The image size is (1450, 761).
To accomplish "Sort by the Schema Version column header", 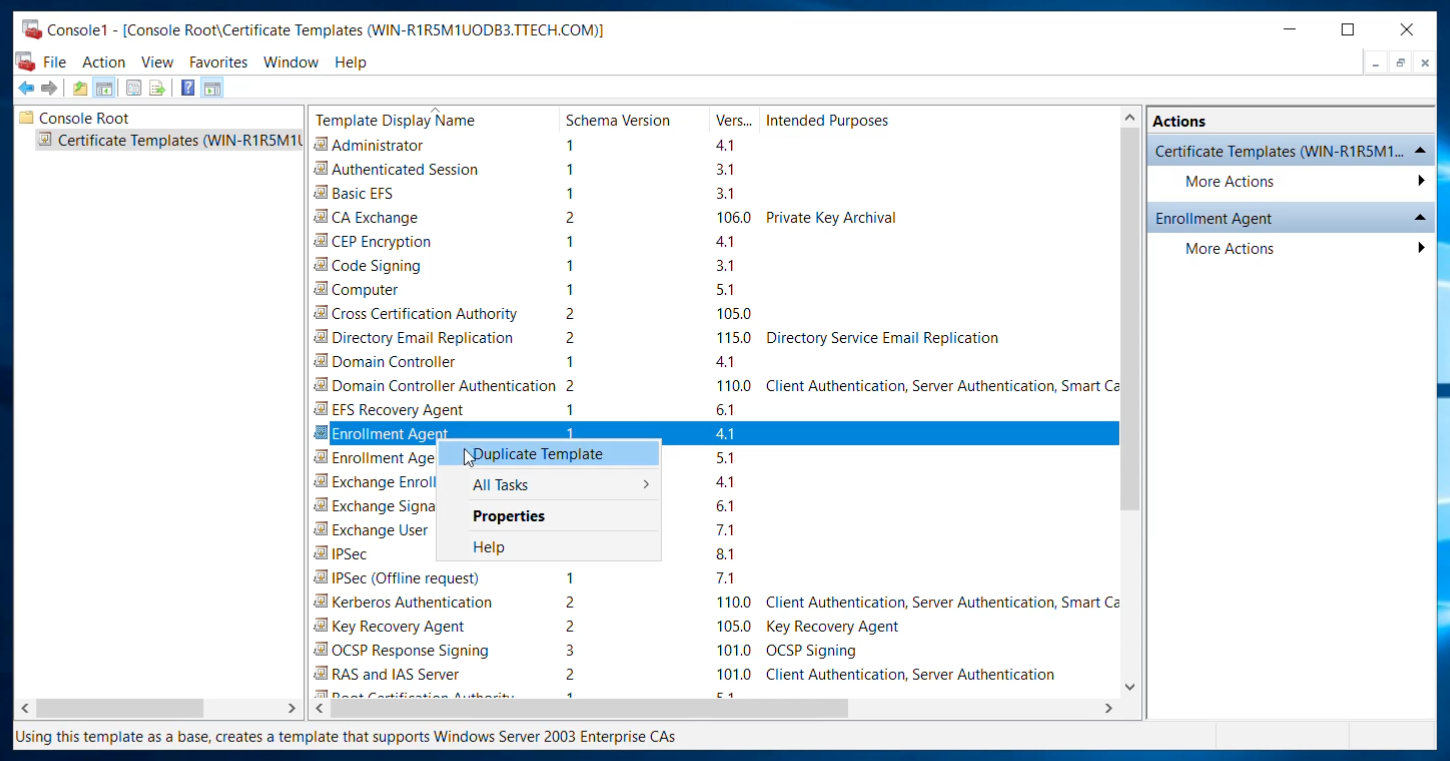I will tap(634, 120).
